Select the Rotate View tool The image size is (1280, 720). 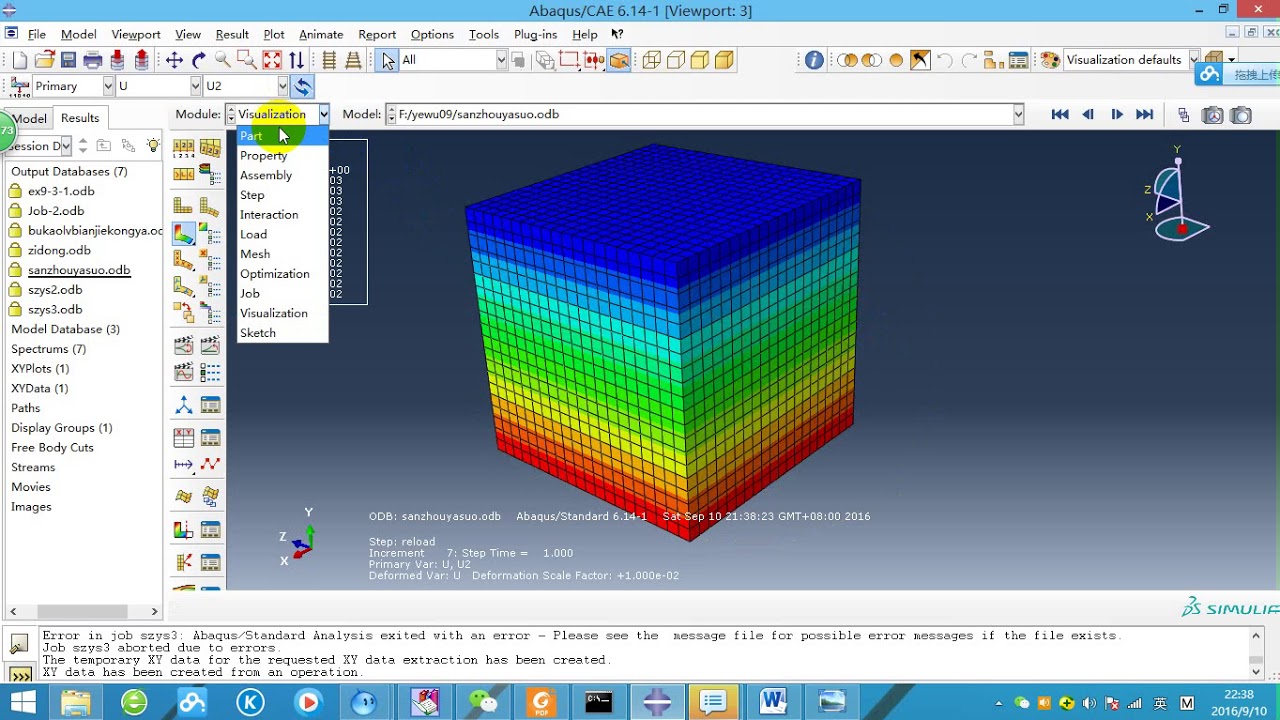(x=199, y=60)
